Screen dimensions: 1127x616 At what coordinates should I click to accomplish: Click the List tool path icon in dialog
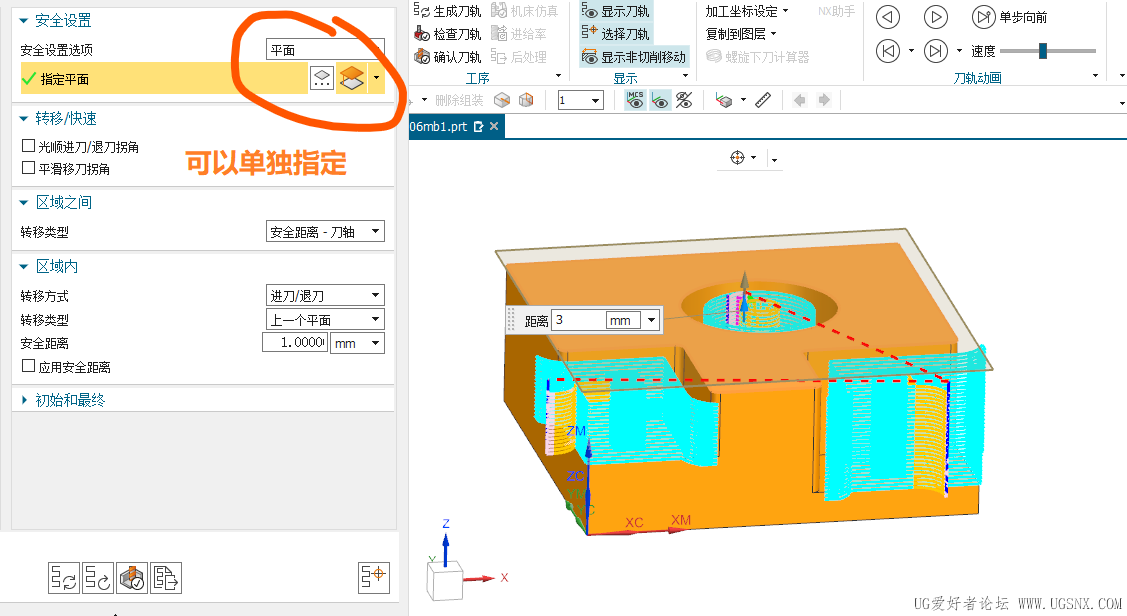(x=166, y=578)
